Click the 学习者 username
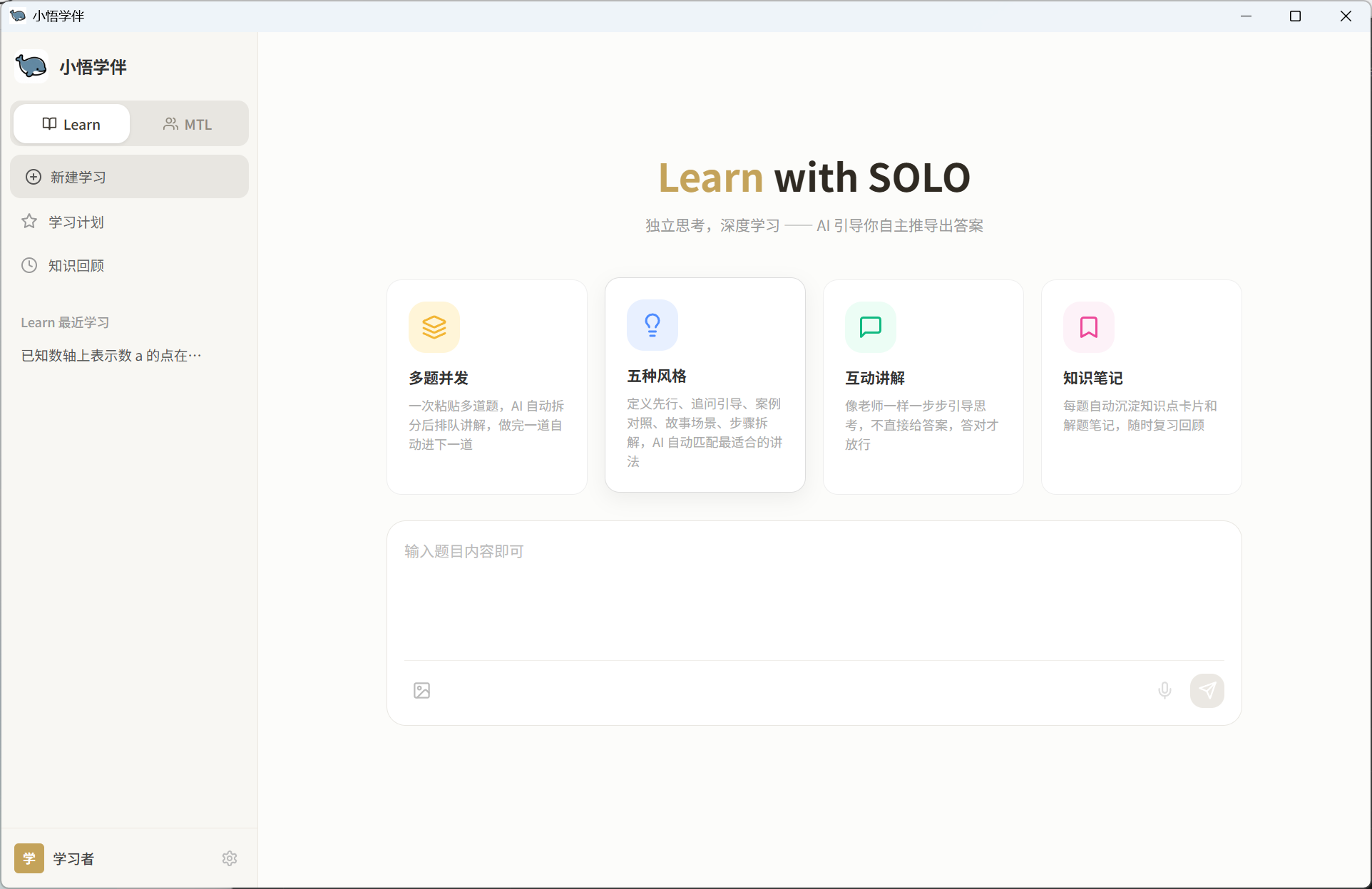Image resolution: width=1372 pixels, height=889 pixels. (x=73, y=859)
